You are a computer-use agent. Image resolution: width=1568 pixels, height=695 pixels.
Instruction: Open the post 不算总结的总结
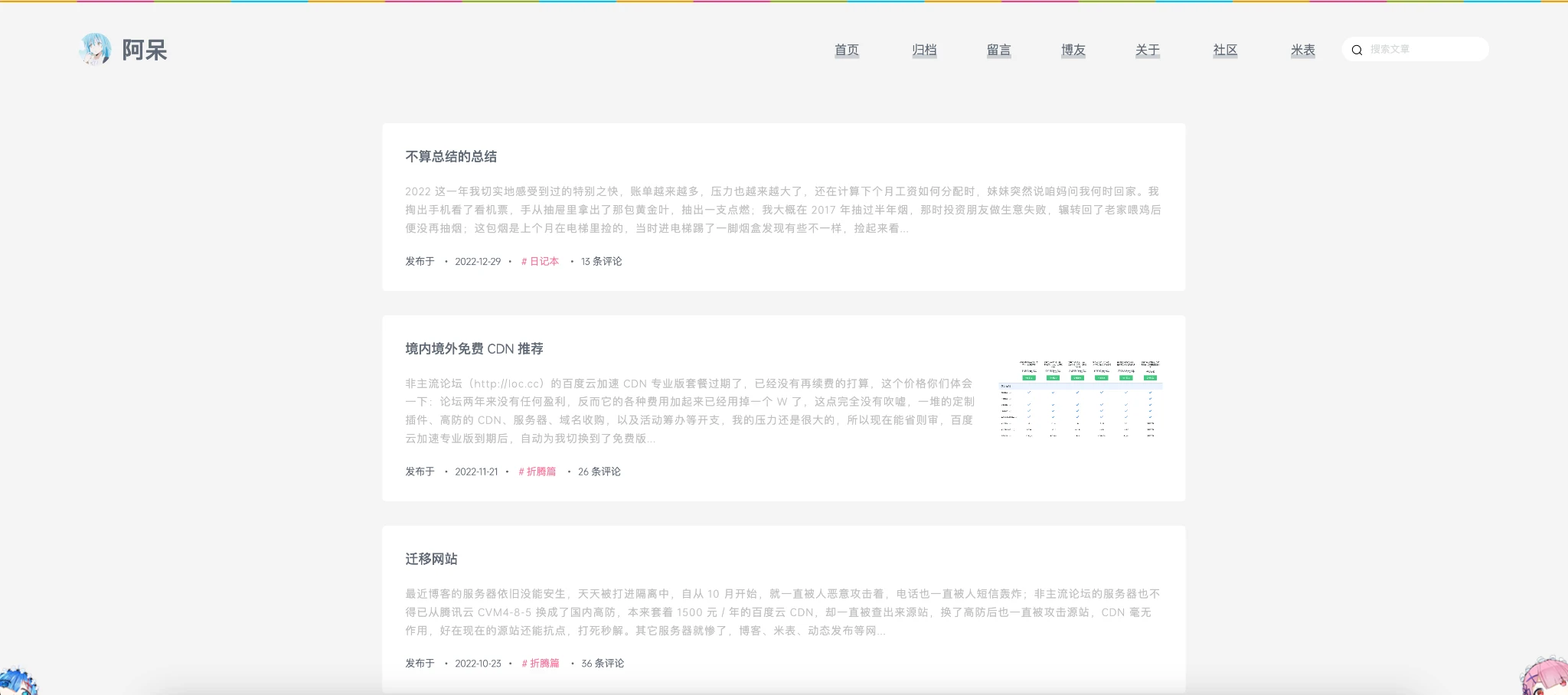click(450, 156)
